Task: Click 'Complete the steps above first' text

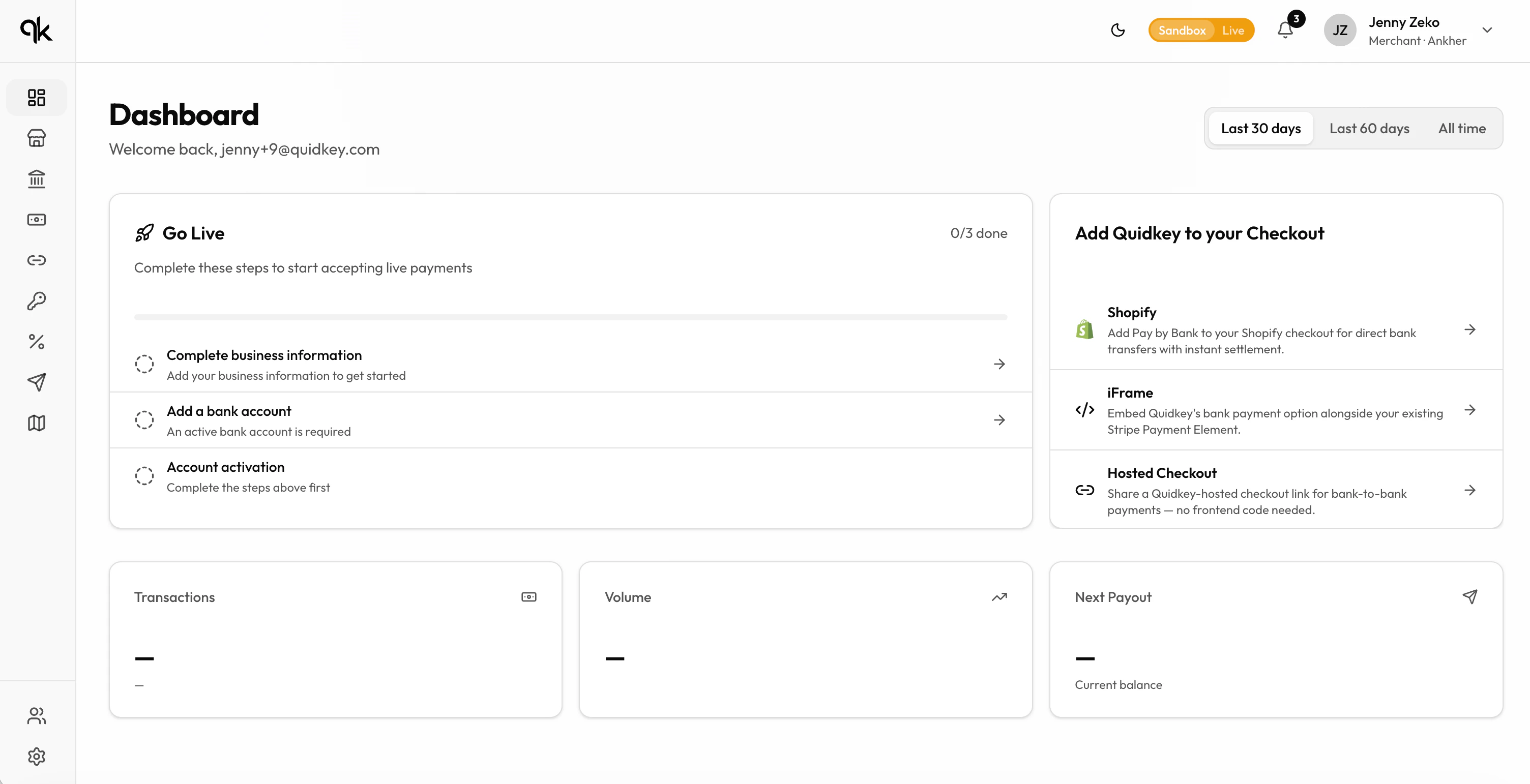Action: (x=248, y=487)
